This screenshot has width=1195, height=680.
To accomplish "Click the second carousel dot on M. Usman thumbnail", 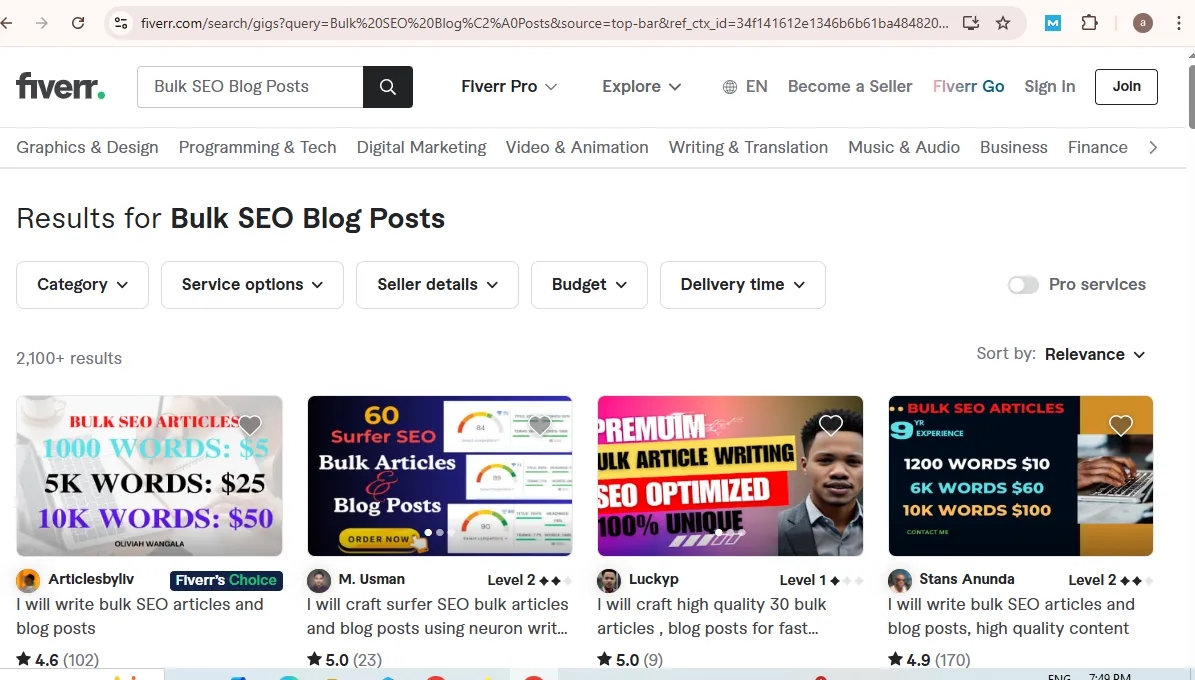I will (440, 532).
